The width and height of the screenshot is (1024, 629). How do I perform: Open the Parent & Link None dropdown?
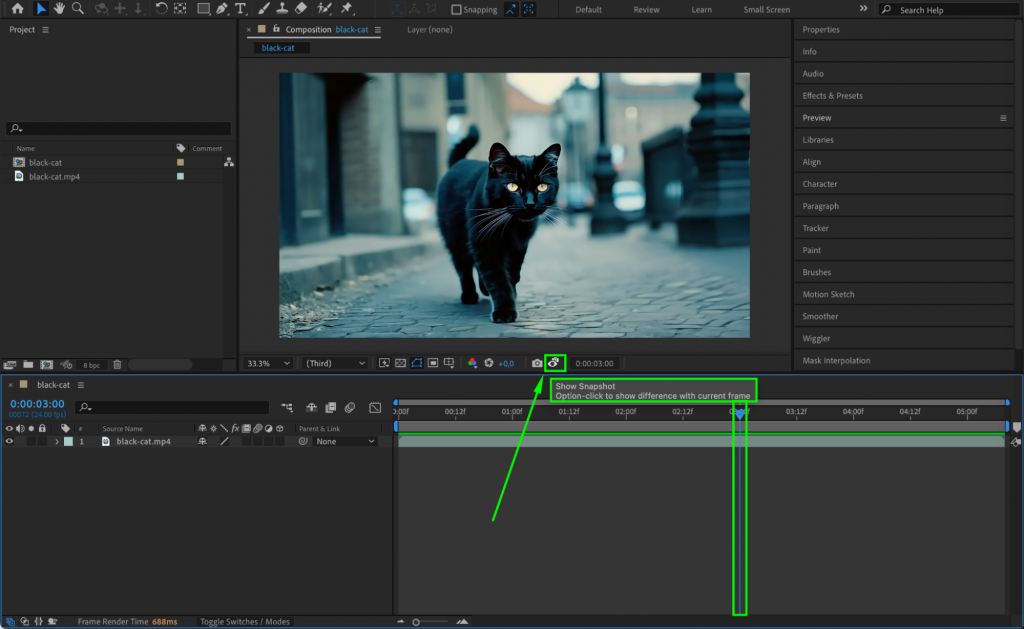click(x=345, y=441)
